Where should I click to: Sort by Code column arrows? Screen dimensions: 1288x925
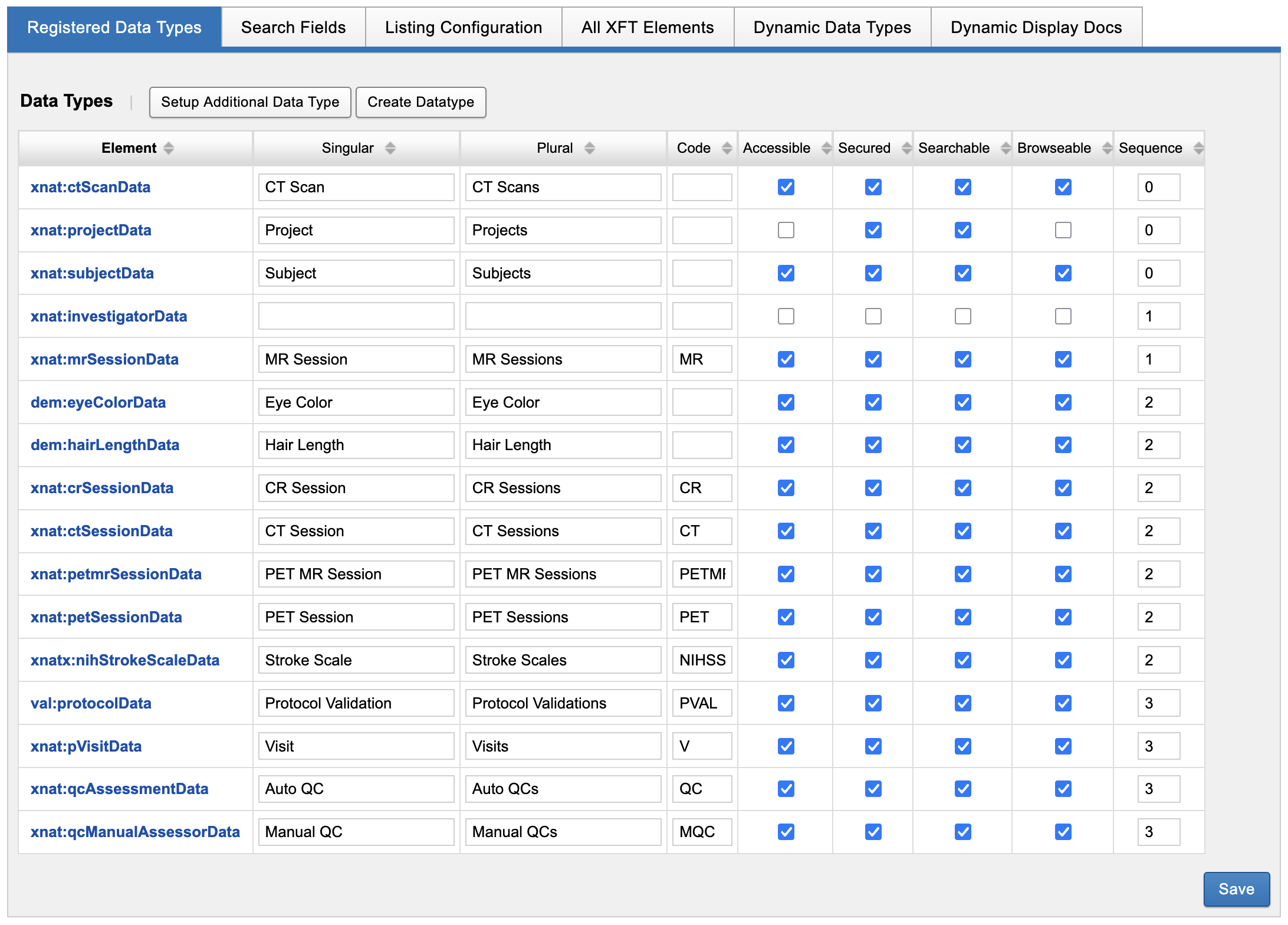[727, 148]
